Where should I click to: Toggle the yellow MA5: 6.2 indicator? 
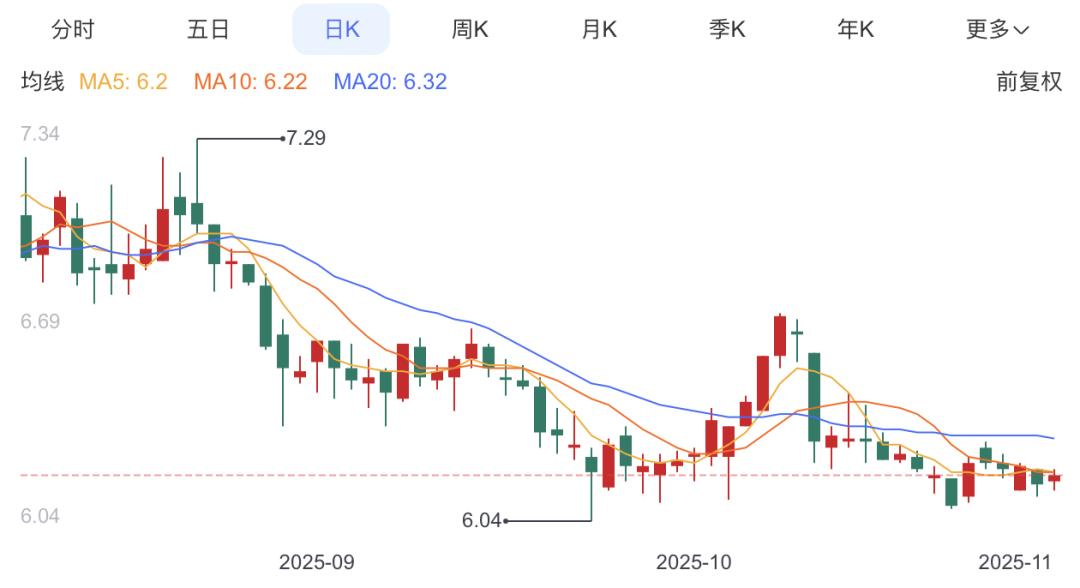point(123,82)
